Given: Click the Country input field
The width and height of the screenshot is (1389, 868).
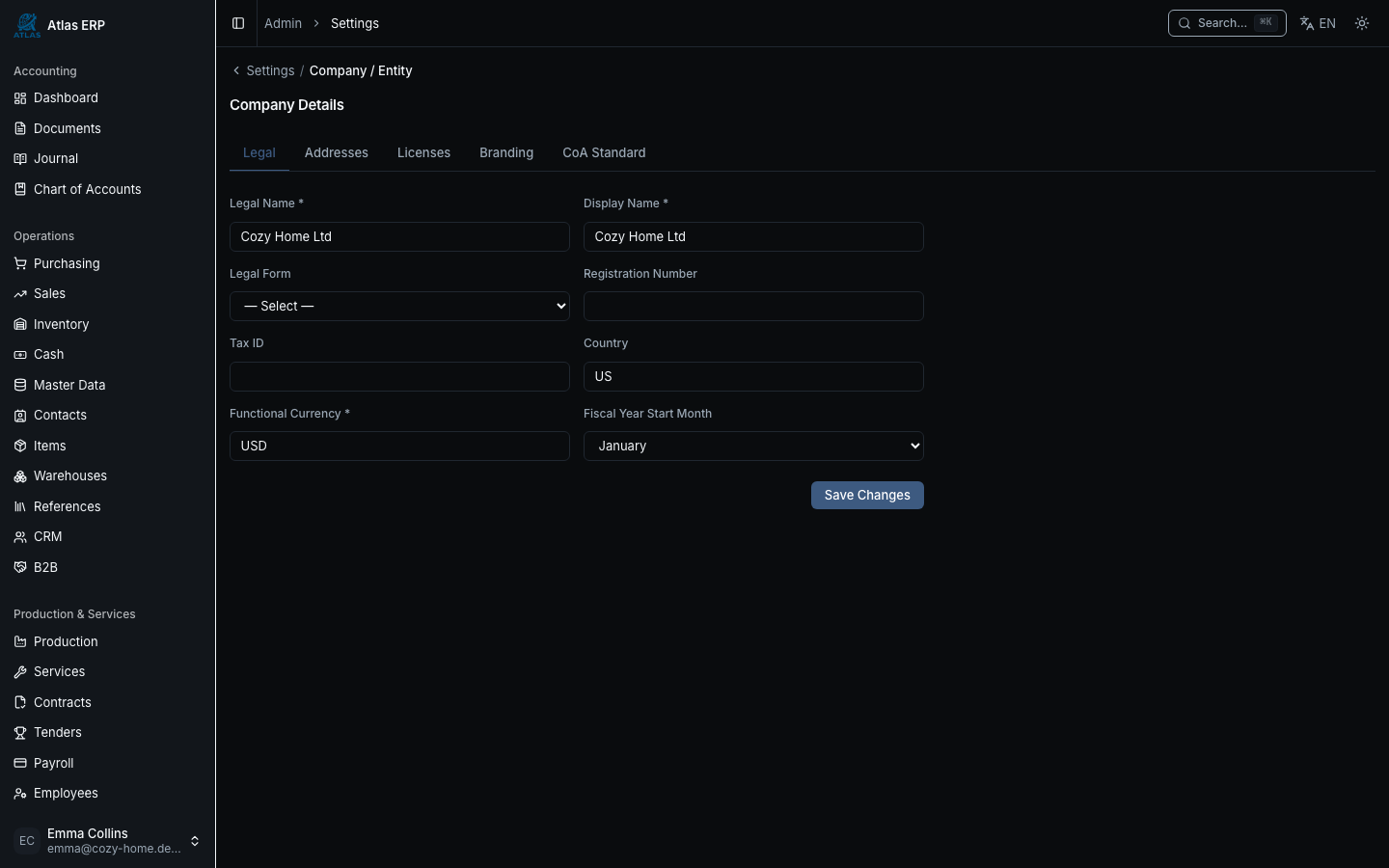Looking at the screenshot, I should [753, 376].
